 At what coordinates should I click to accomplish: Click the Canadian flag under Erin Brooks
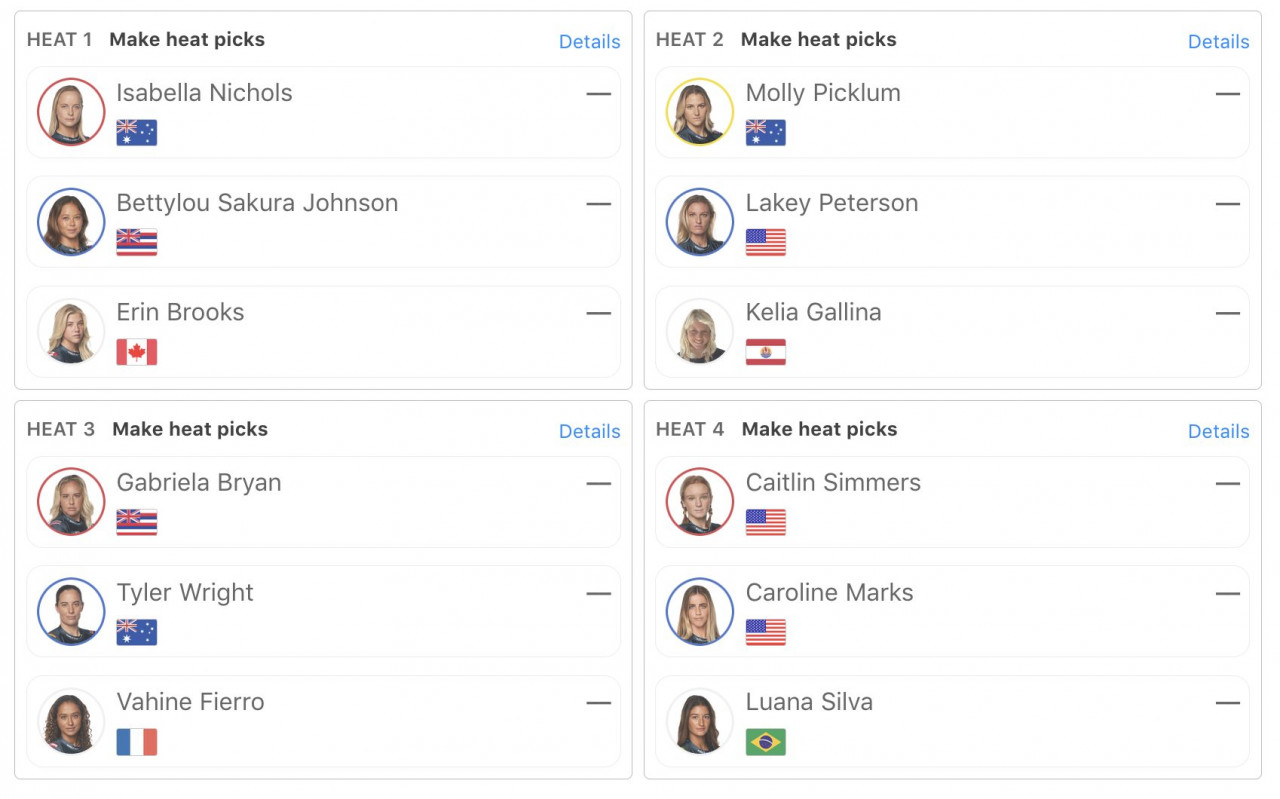point(137,352)
